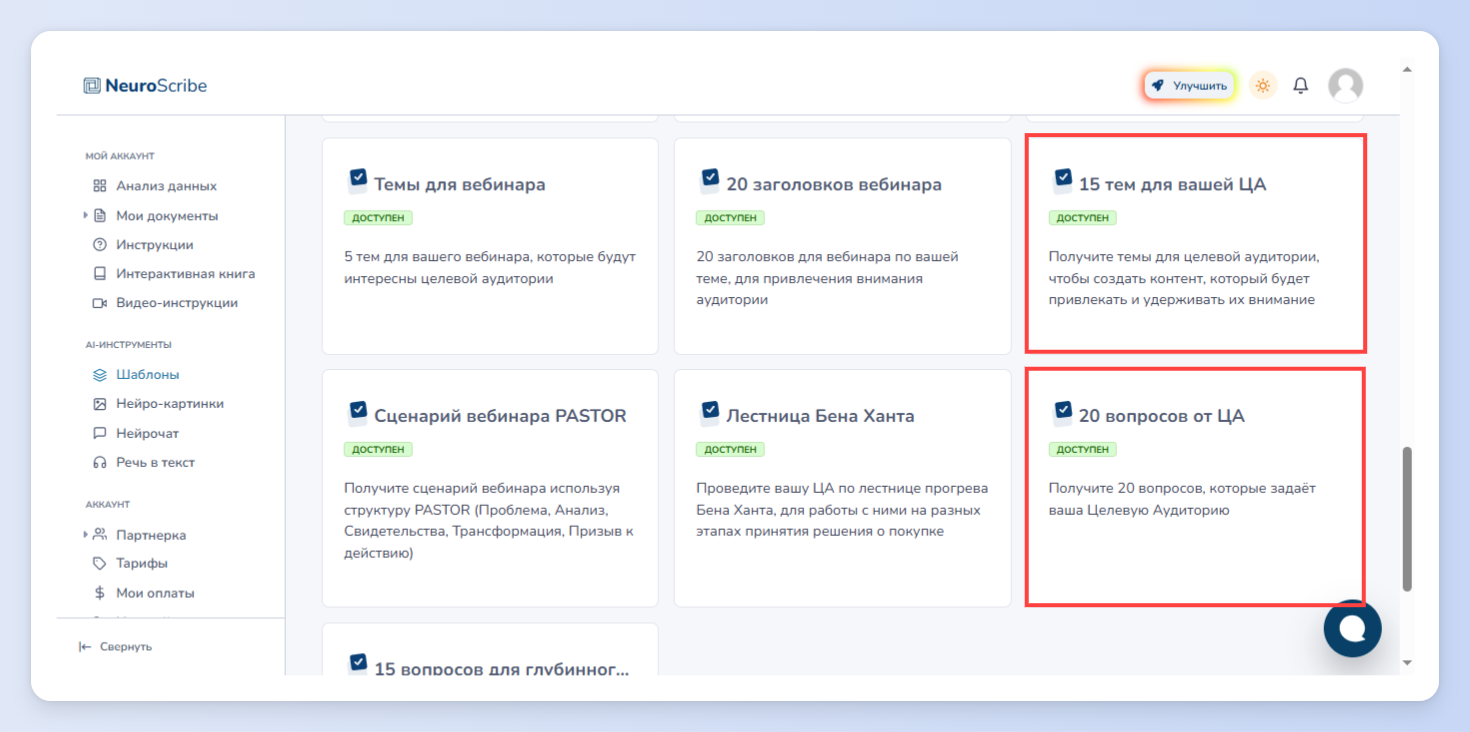Click the NeuroScribe brand name
The image size is (1470, 732).
click(x=156, y=86)
